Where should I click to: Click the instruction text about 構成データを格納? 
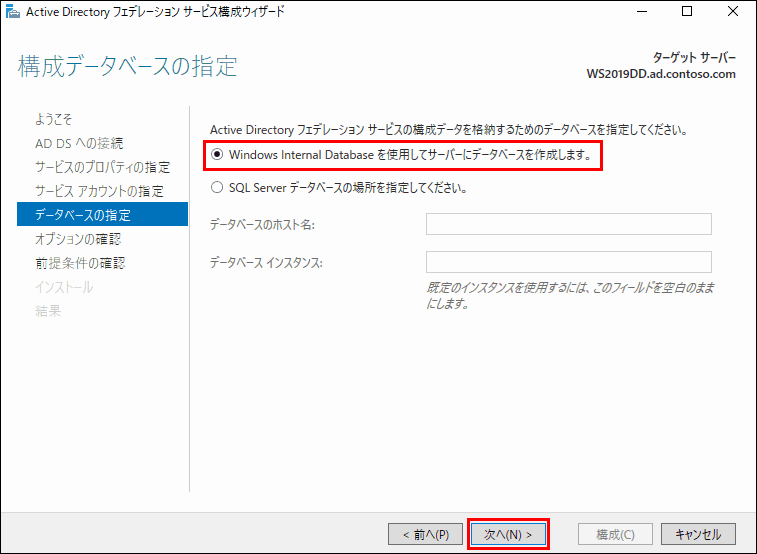(x=449, y=130)
